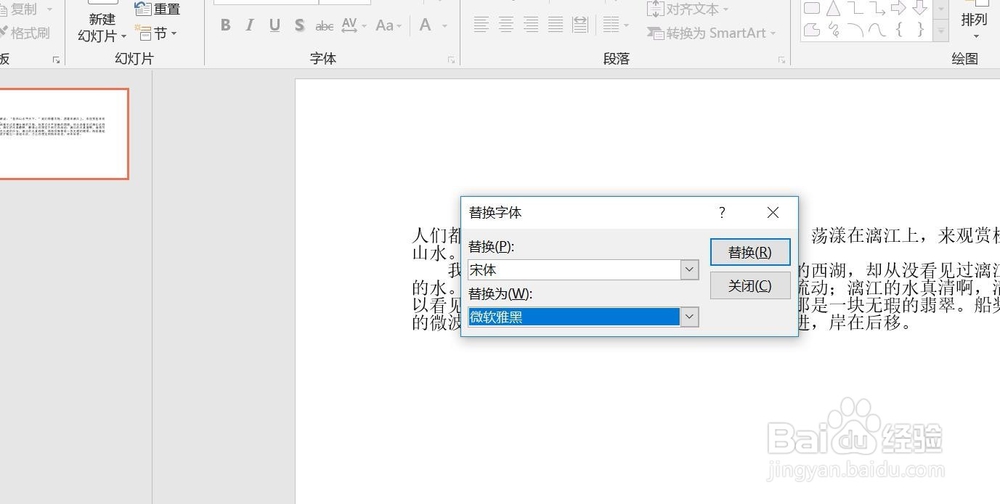The image size is (1000, 504).
Task: Click 关闭(C) button in dialog
Action: [x=750, y=286]
